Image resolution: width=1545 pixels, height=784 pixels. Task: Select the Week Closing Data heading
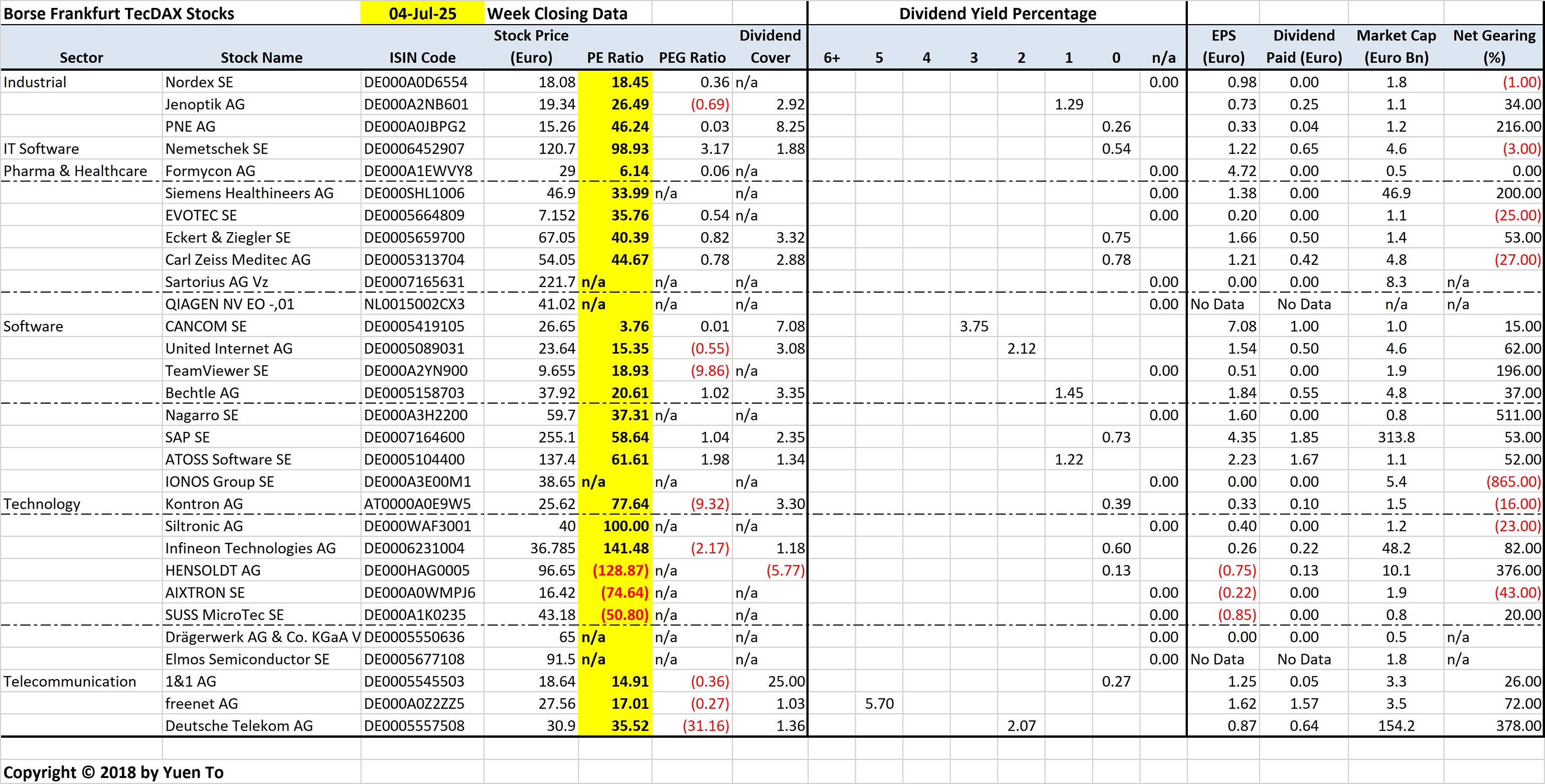[x=557, y=13]
